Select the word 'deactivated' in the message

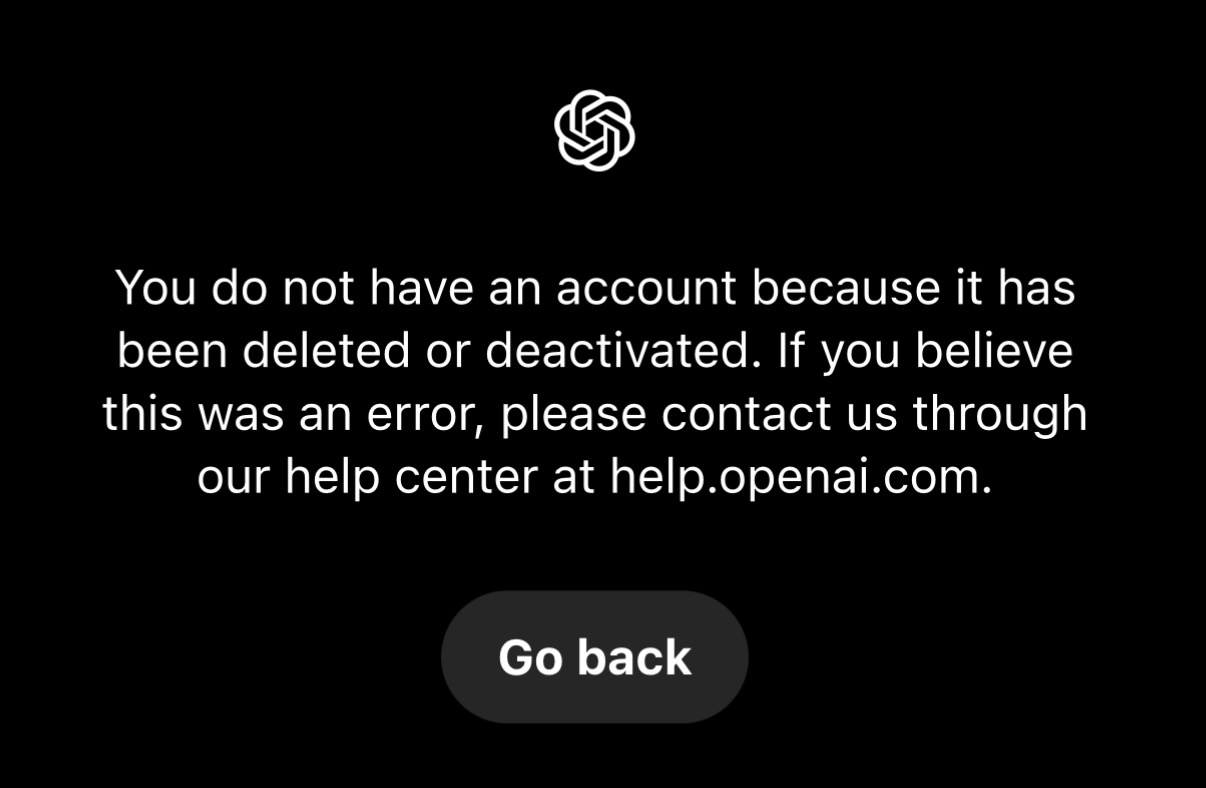click(621, 351)
